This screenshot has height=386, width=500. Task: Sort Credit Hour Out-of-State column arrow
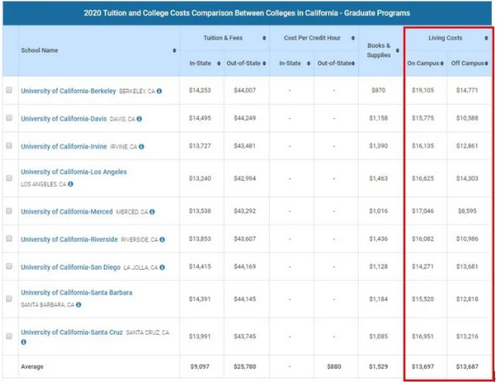[x=353, y=63]
